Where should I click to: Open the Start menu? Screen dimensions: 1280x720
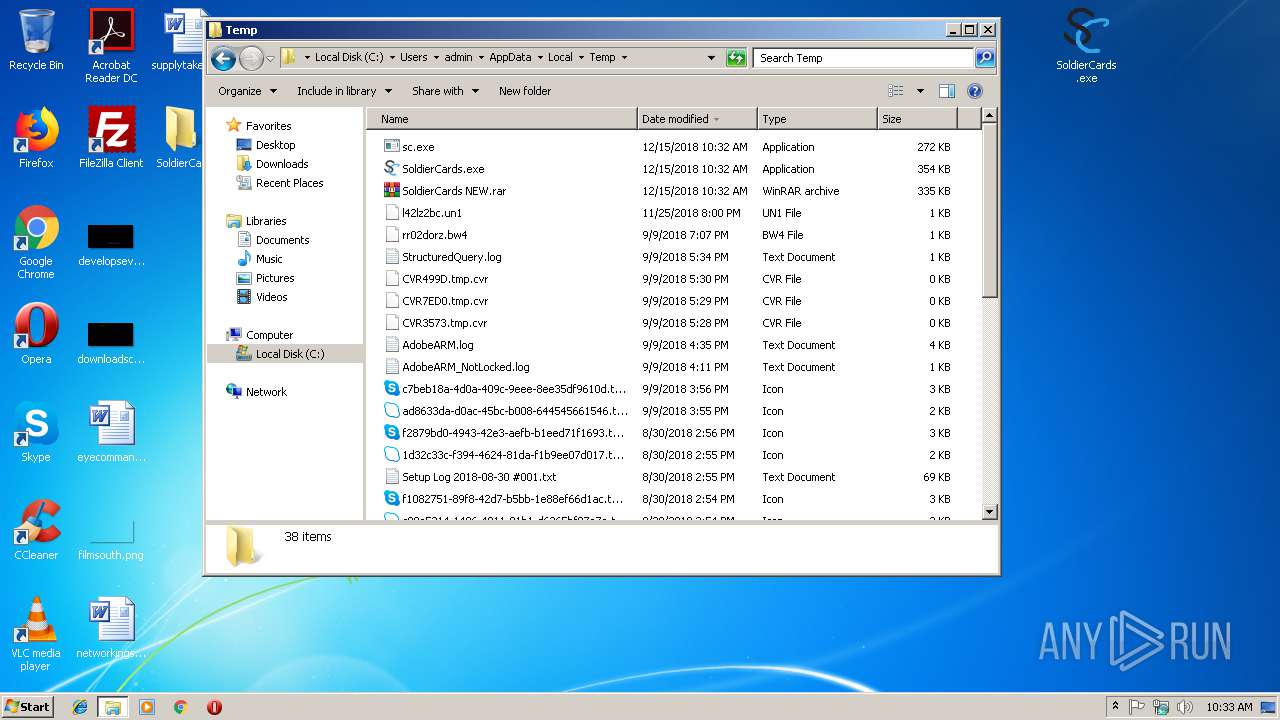click(28, 707)
